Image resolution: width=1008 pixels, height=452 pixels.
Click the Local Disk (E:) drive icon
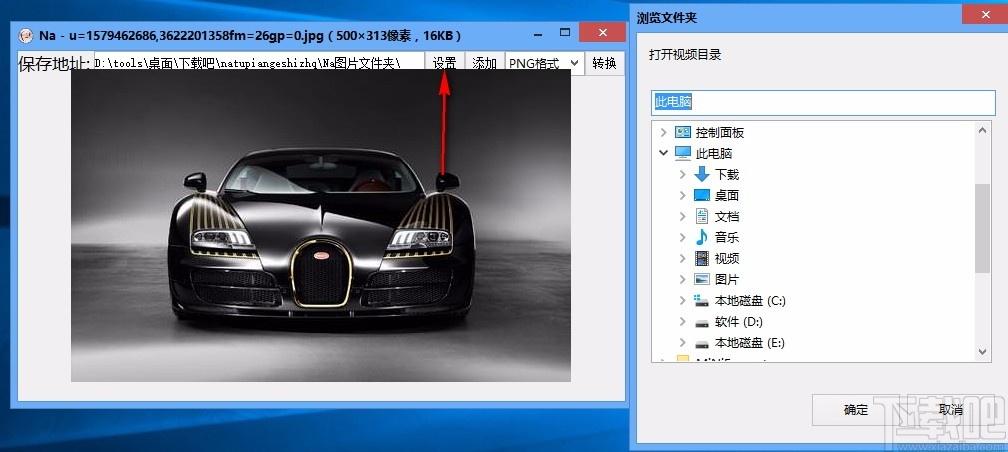point(701,343)
